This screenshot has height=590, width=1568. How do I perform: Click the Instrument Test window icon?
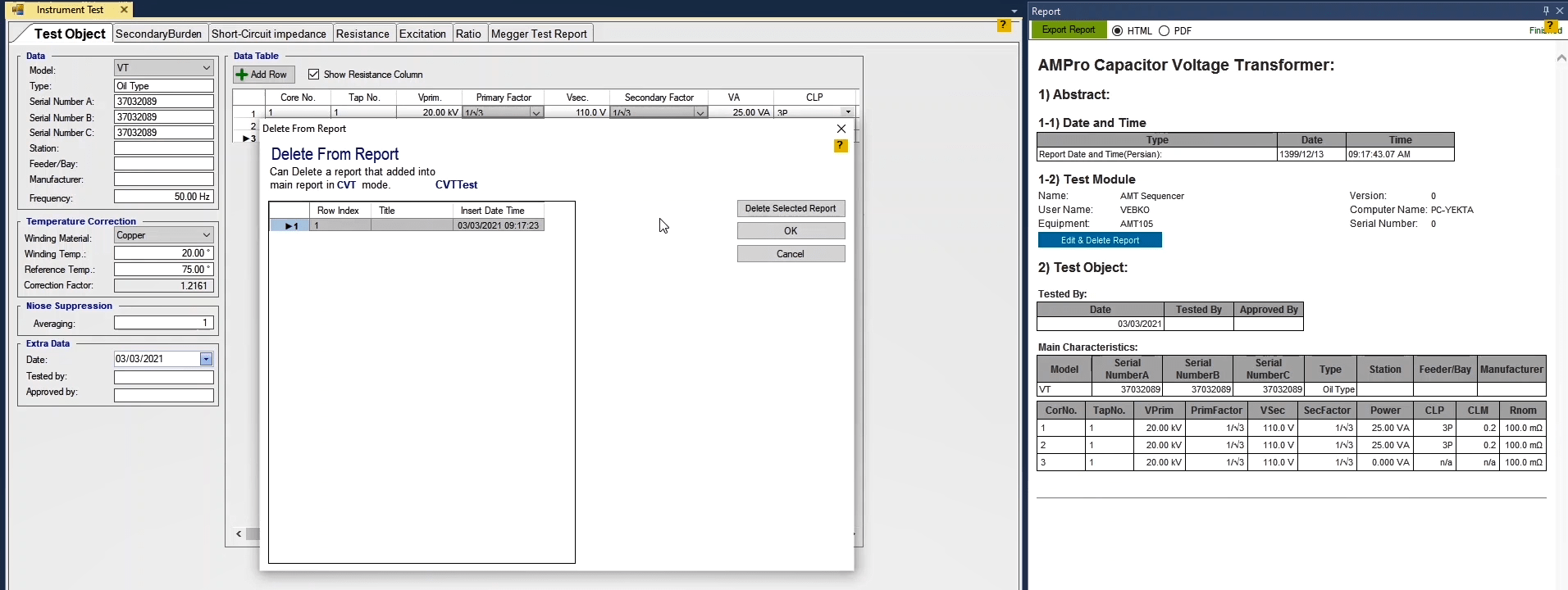point(18,10)
